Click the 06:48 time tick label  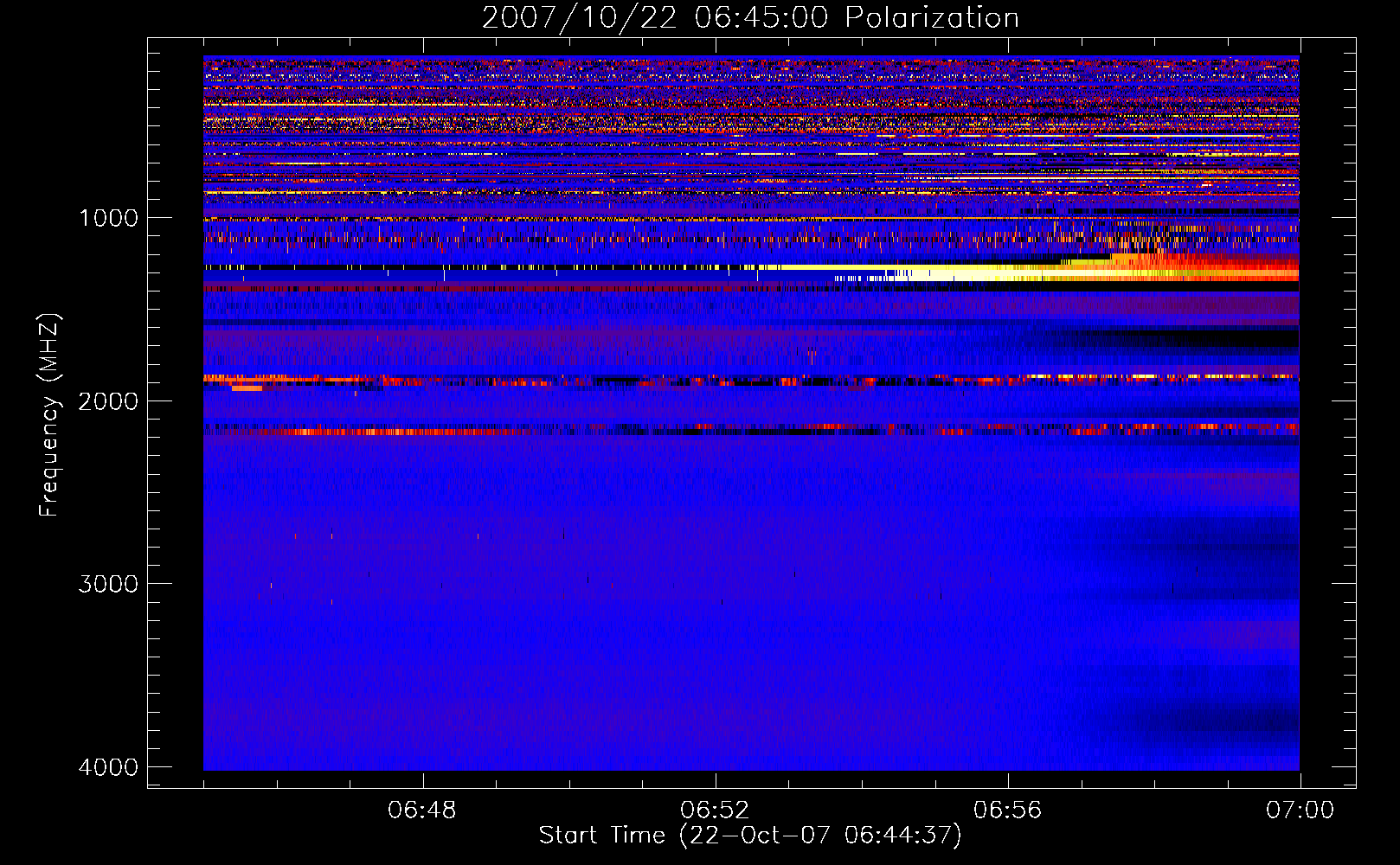click(422, 811)
